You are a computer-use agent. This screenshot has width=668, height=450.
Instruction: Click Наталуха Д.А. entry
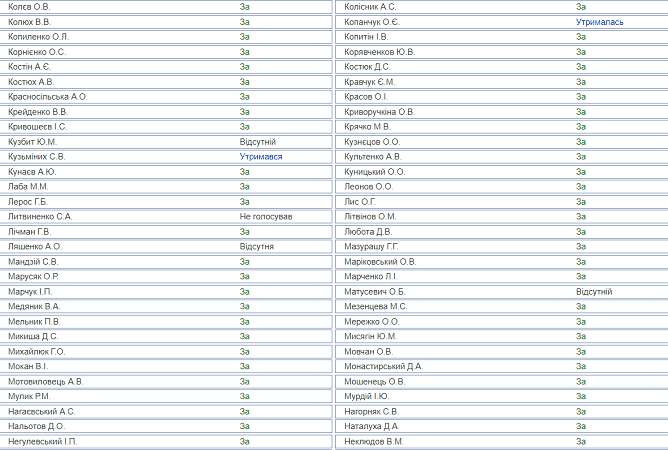click(x=371, y=426)
